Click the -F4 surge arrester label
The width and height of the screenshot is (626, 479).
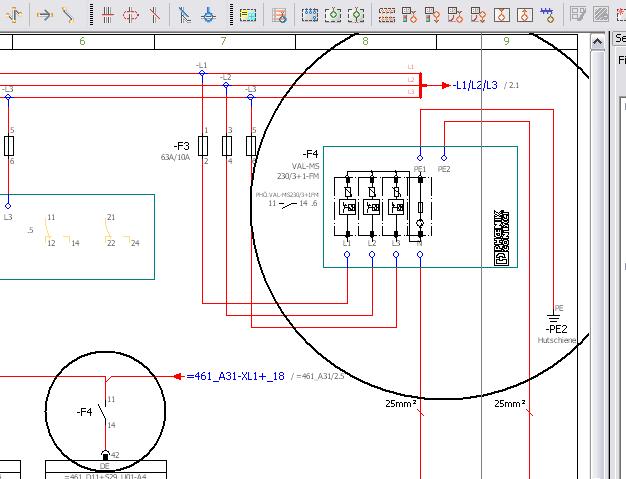(x=310, y=154)
